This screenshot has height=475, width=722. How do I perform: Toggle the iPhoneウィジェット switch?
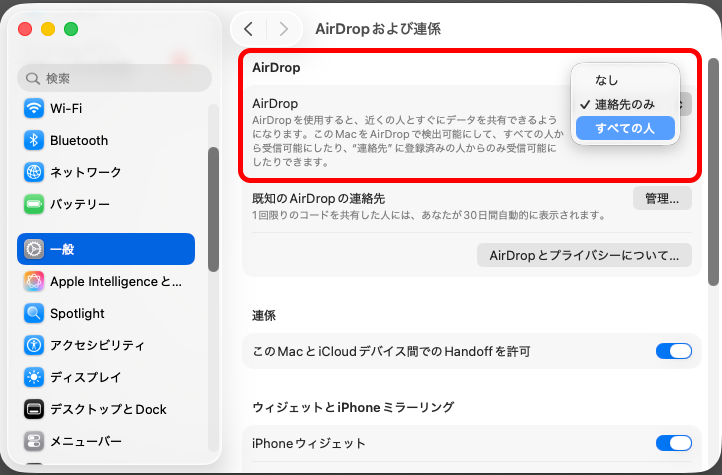coord(674,443)
